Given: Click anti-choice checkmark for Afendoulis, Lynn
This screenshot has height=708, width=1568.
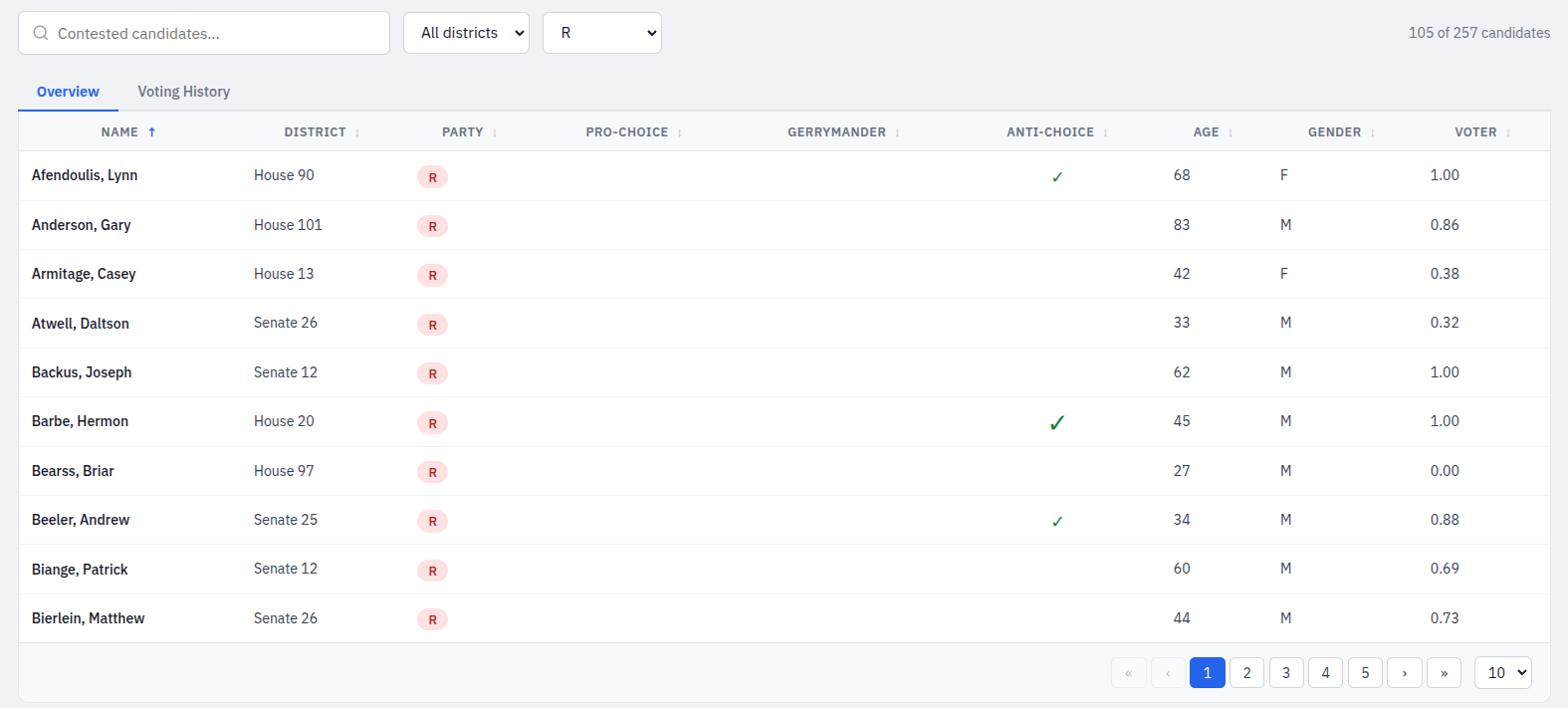Looking at the screenshot, I should [x=1057, y=177].
